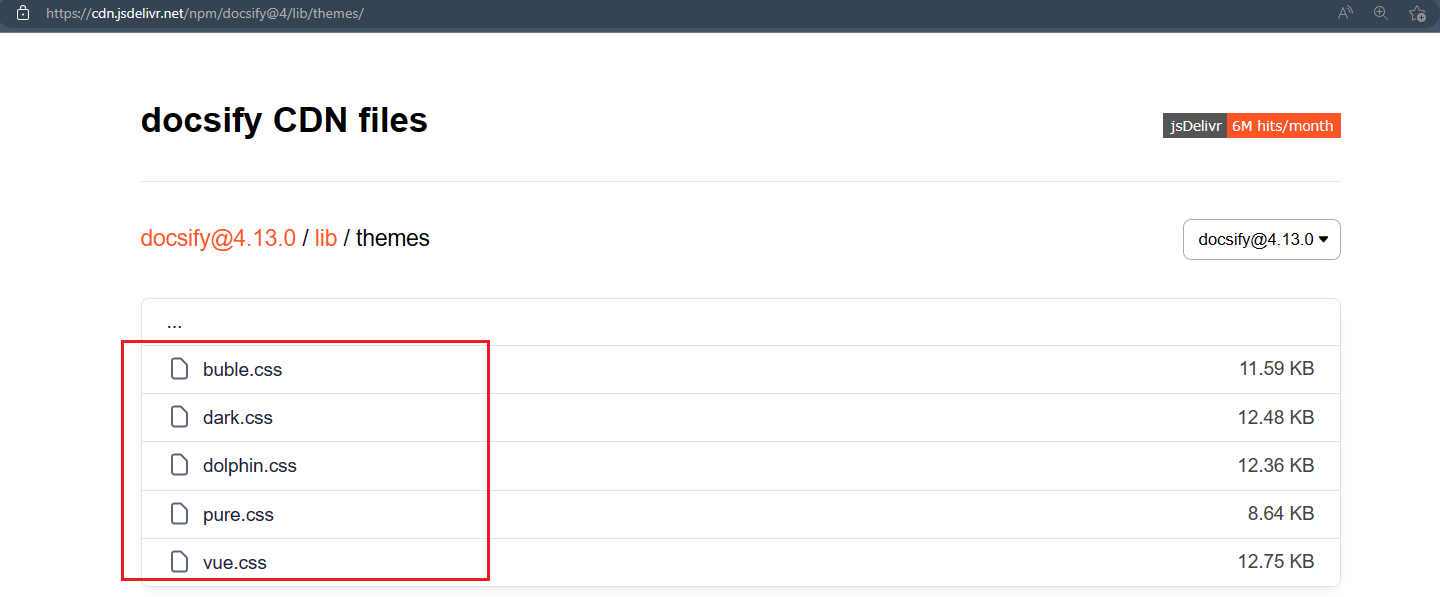Open the vue.css theme file
This screenshot has width=1440, height=597.
click(x=234, y=562)
